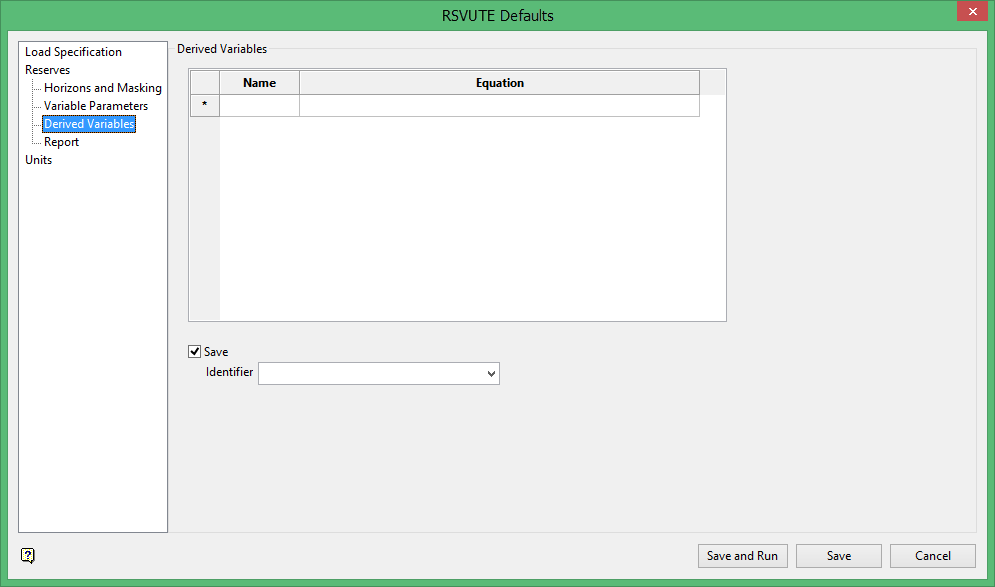The height and width of the screenshot is (587, 995).
Task: Open the Report page
Action: pyautogui.click(x=62, y=142)
